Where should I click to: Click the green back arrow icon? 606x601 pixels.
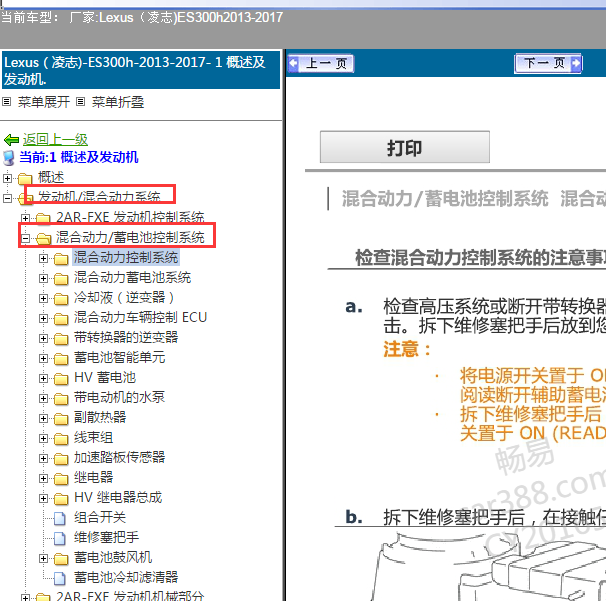[11, 140]
